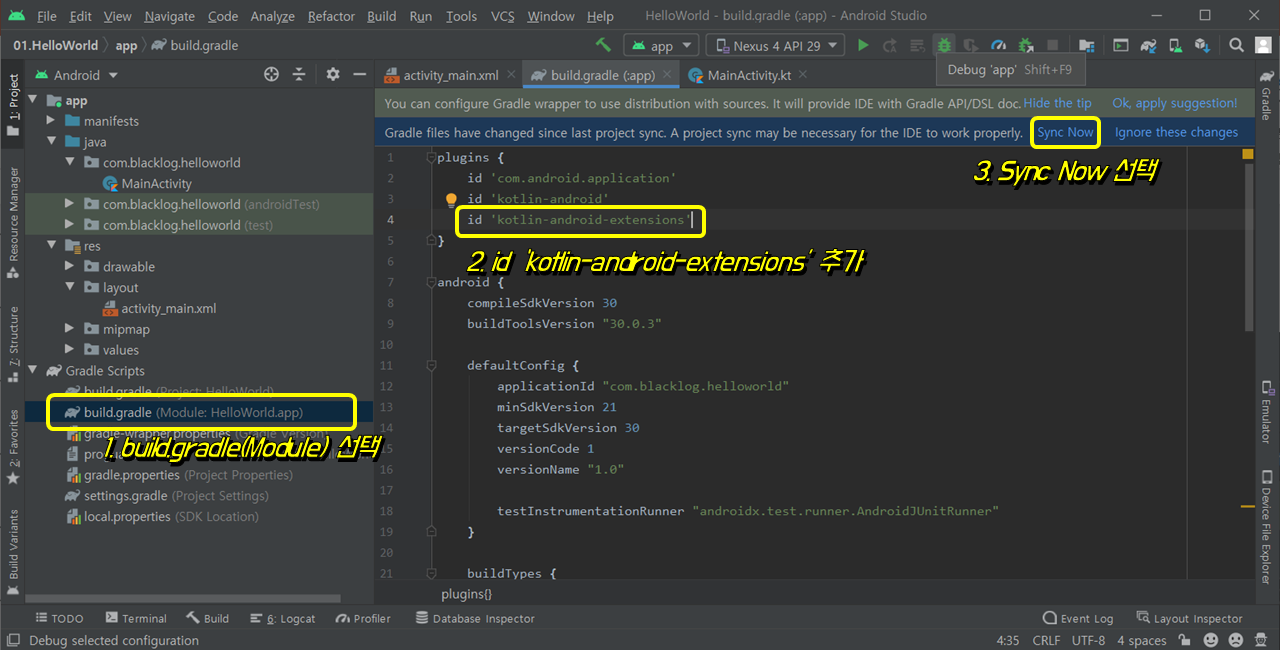Click the CRLF line separator in the status bar
The image size is (1280, 650).
(x=1046, y=641)
